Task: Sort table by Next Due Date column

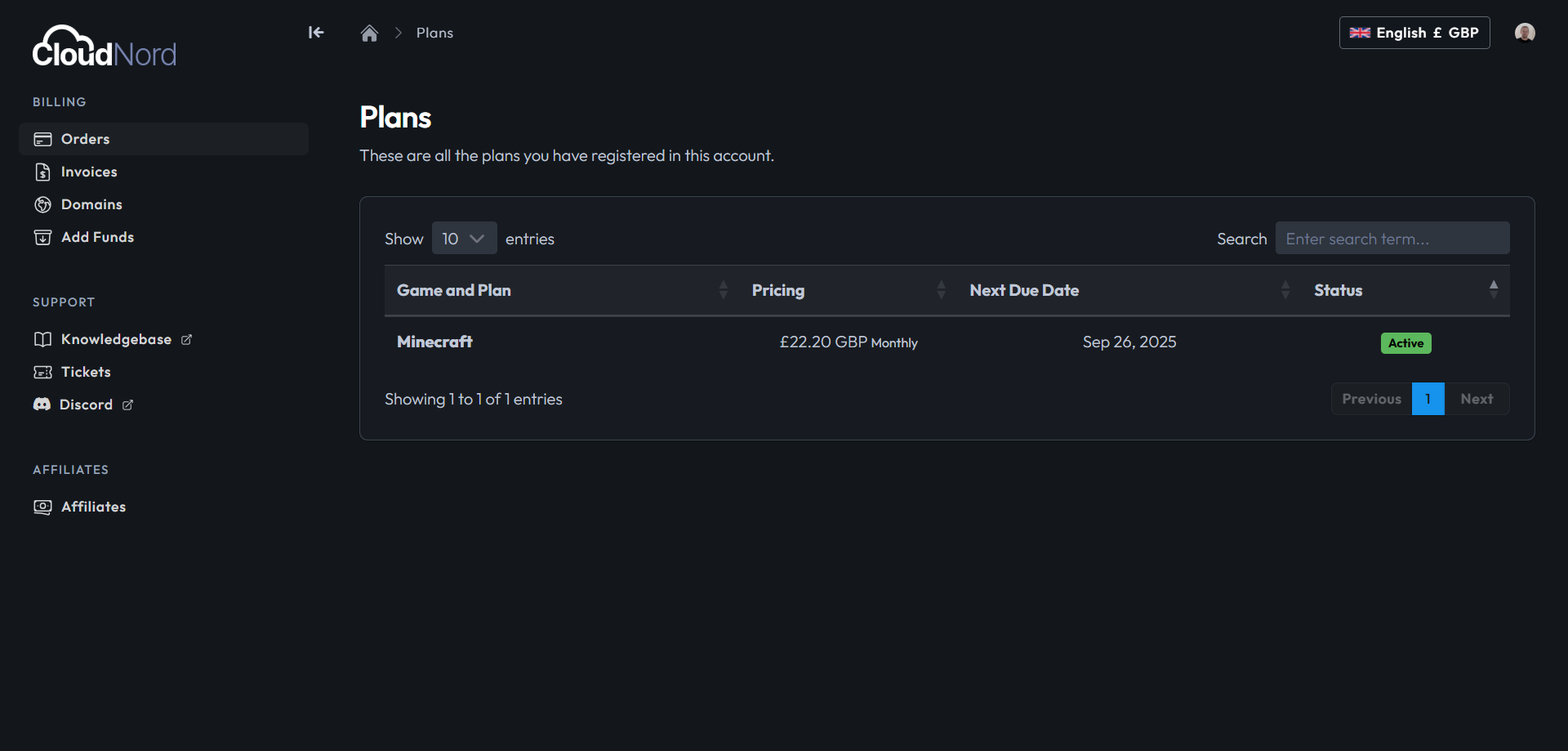Action: [1024, 290]
